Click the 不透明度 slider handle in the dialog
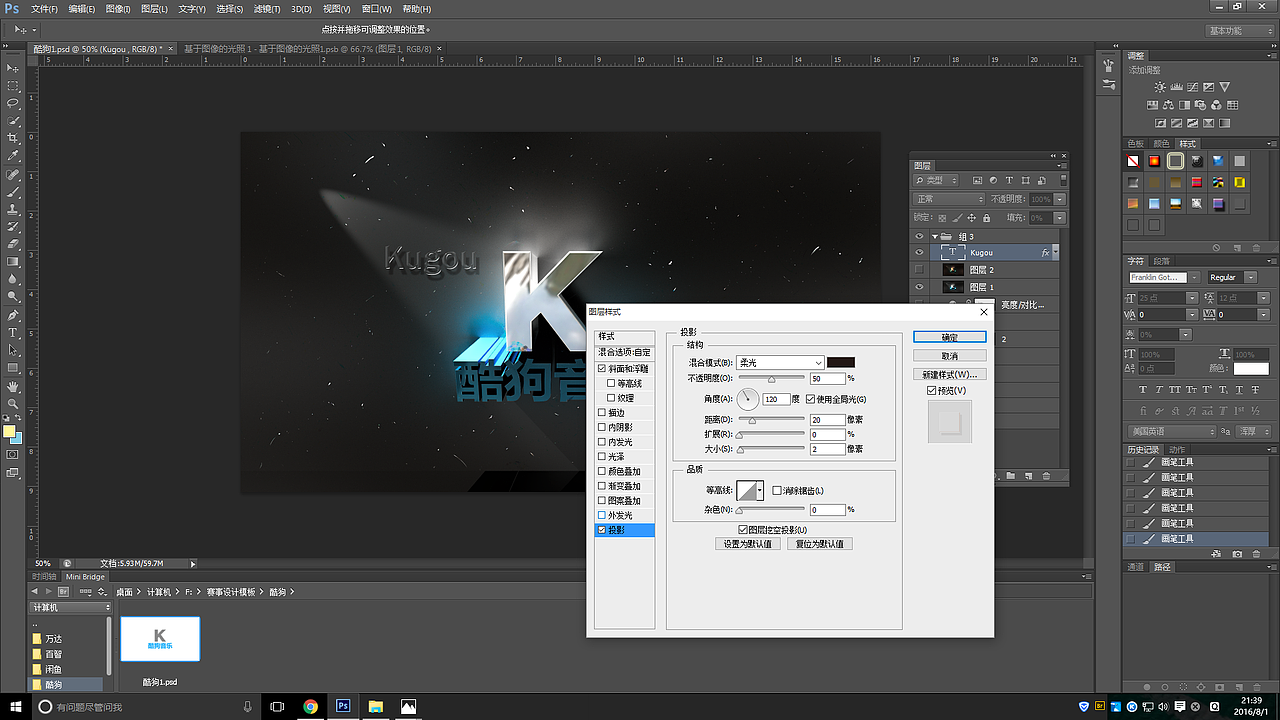 (771, 380)
